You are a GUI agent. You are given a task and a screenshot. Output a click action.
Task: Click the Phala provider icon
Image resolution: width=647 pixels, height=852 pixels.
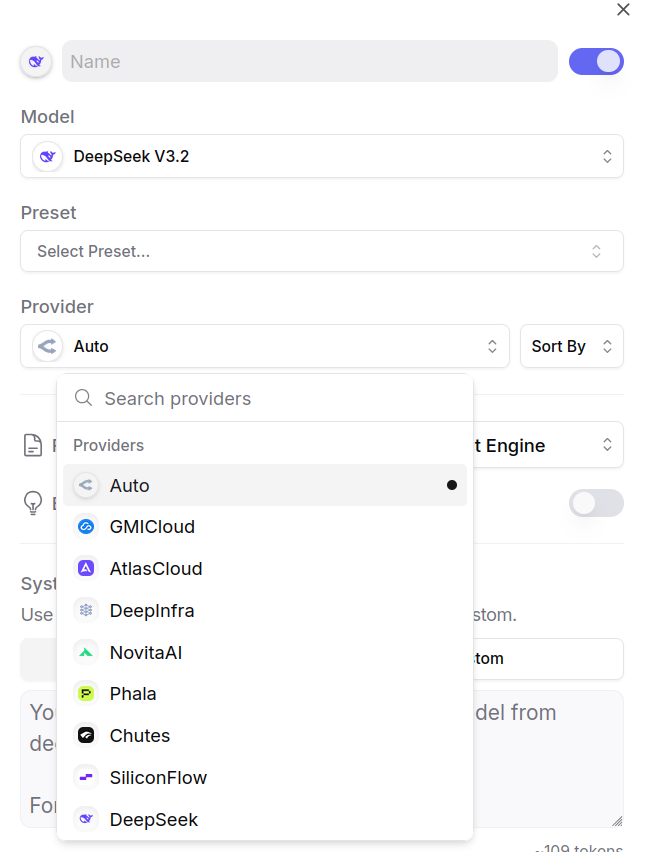pos(86,694)
